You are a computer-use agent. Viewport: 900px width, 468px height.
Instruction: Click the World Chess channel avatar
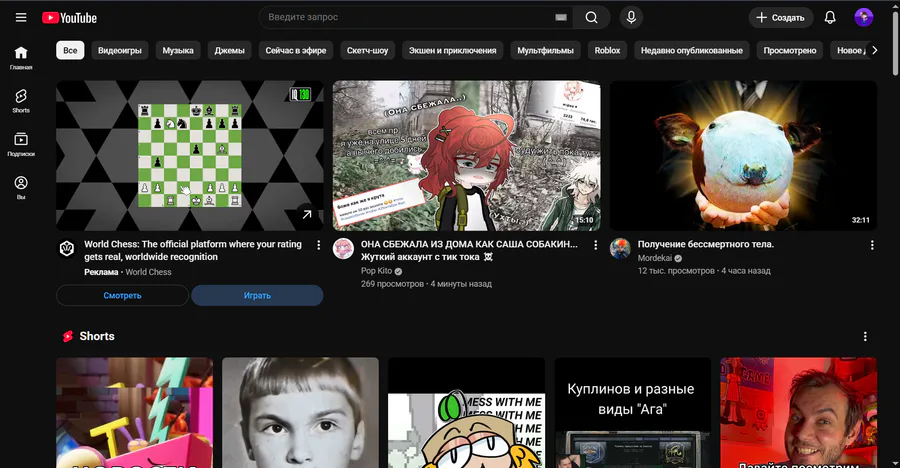pyautogui.click(x=67, y=249)
